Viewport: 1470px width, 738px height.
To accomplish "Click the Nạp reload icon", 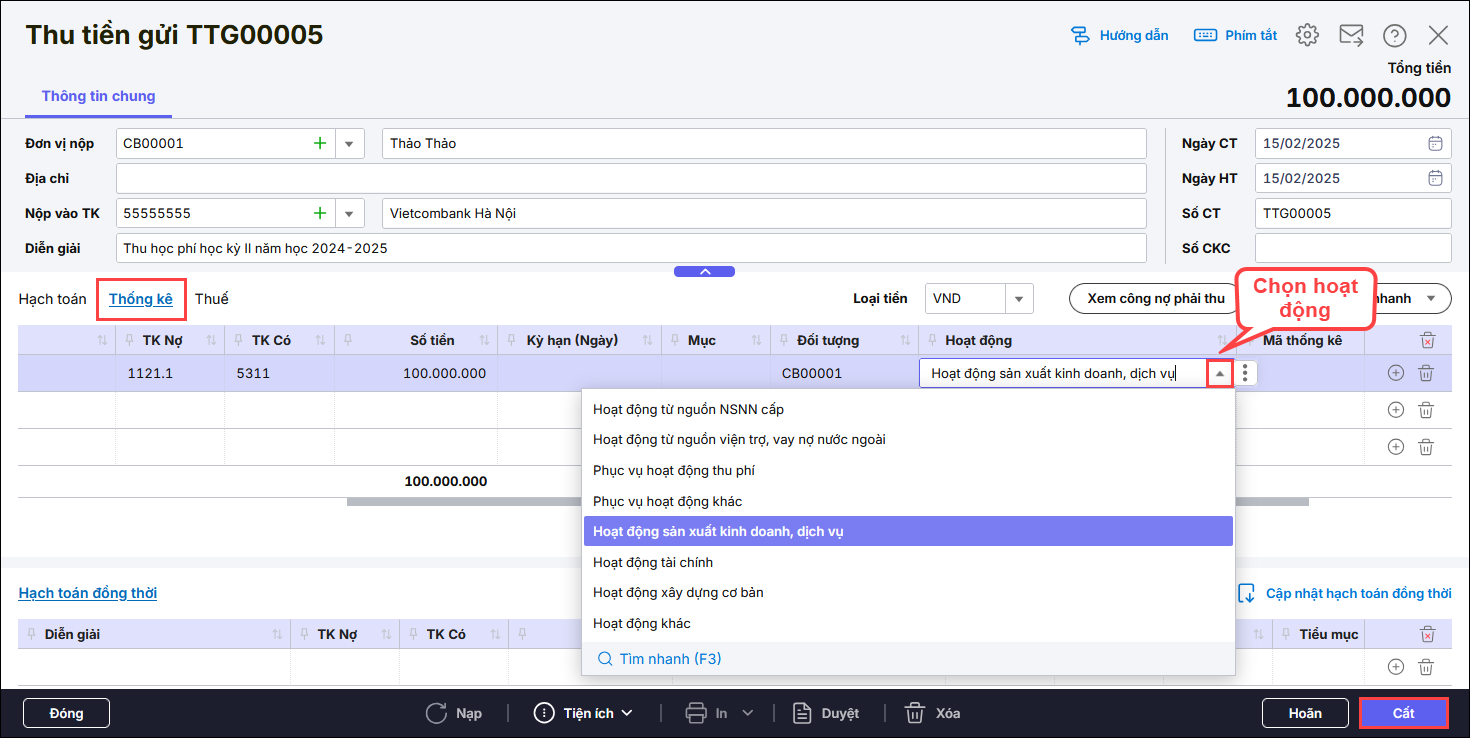I will point(436,713).
